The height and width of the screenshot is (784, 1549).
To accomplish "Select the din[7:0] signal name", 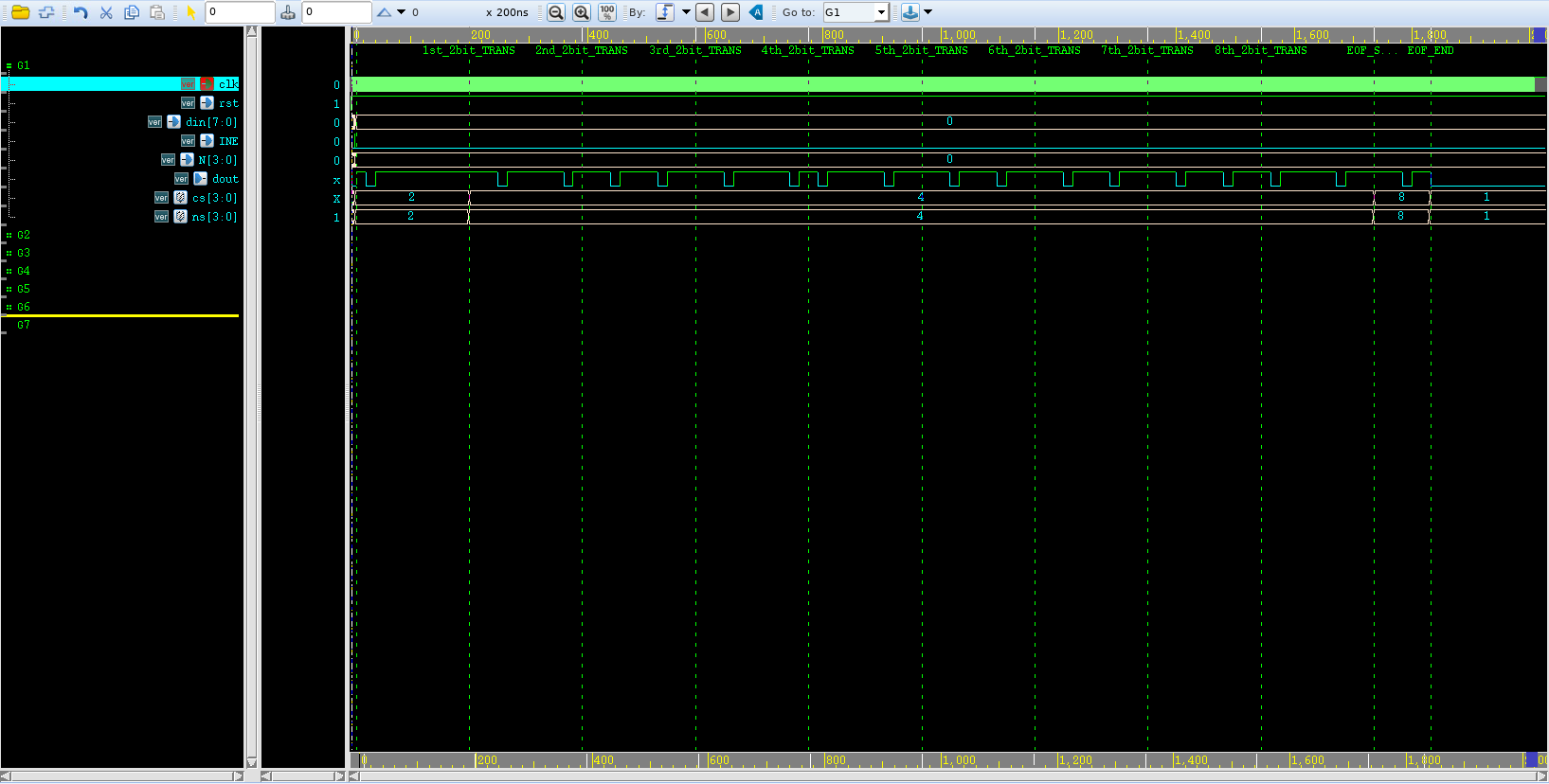I will point(211,122).
